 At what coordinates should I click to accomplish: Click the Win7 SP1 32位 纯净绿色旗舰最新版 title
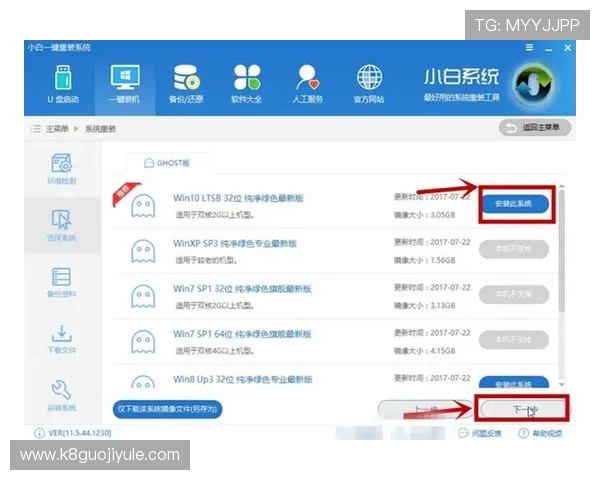242,289
